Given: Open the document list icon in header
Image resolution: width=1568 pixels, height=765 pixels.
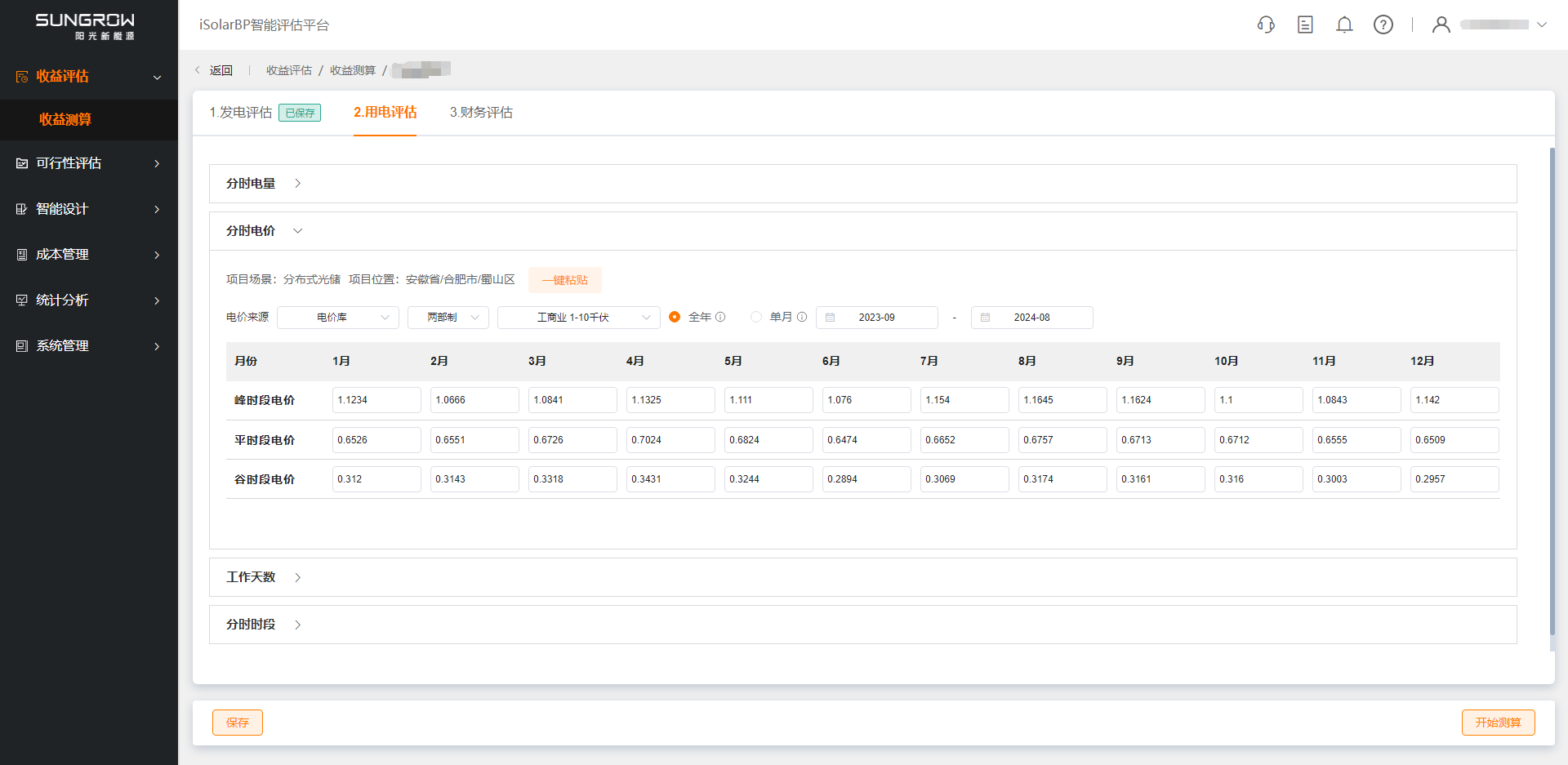Looking at the screenshot, I should tap(1305, 24).
